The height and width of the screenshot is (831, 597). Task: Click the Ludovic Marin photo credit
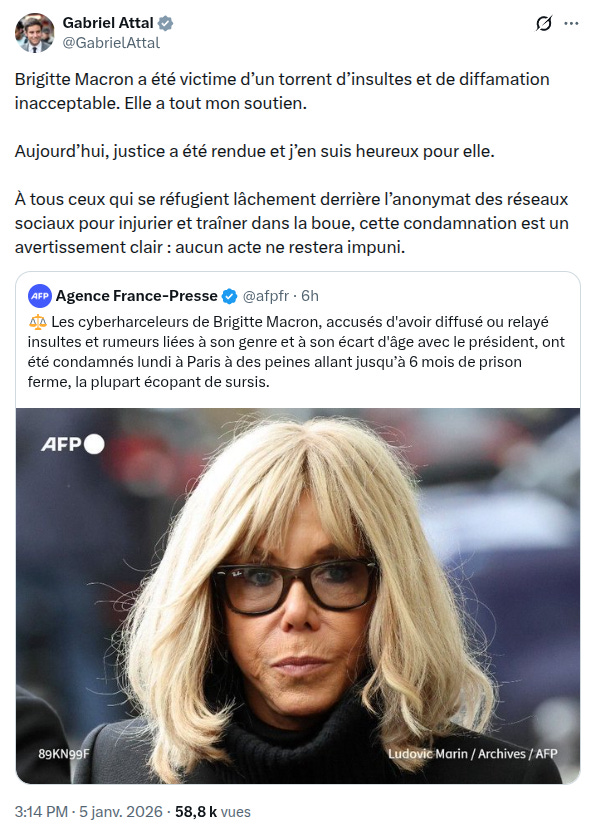coord(472,754)
